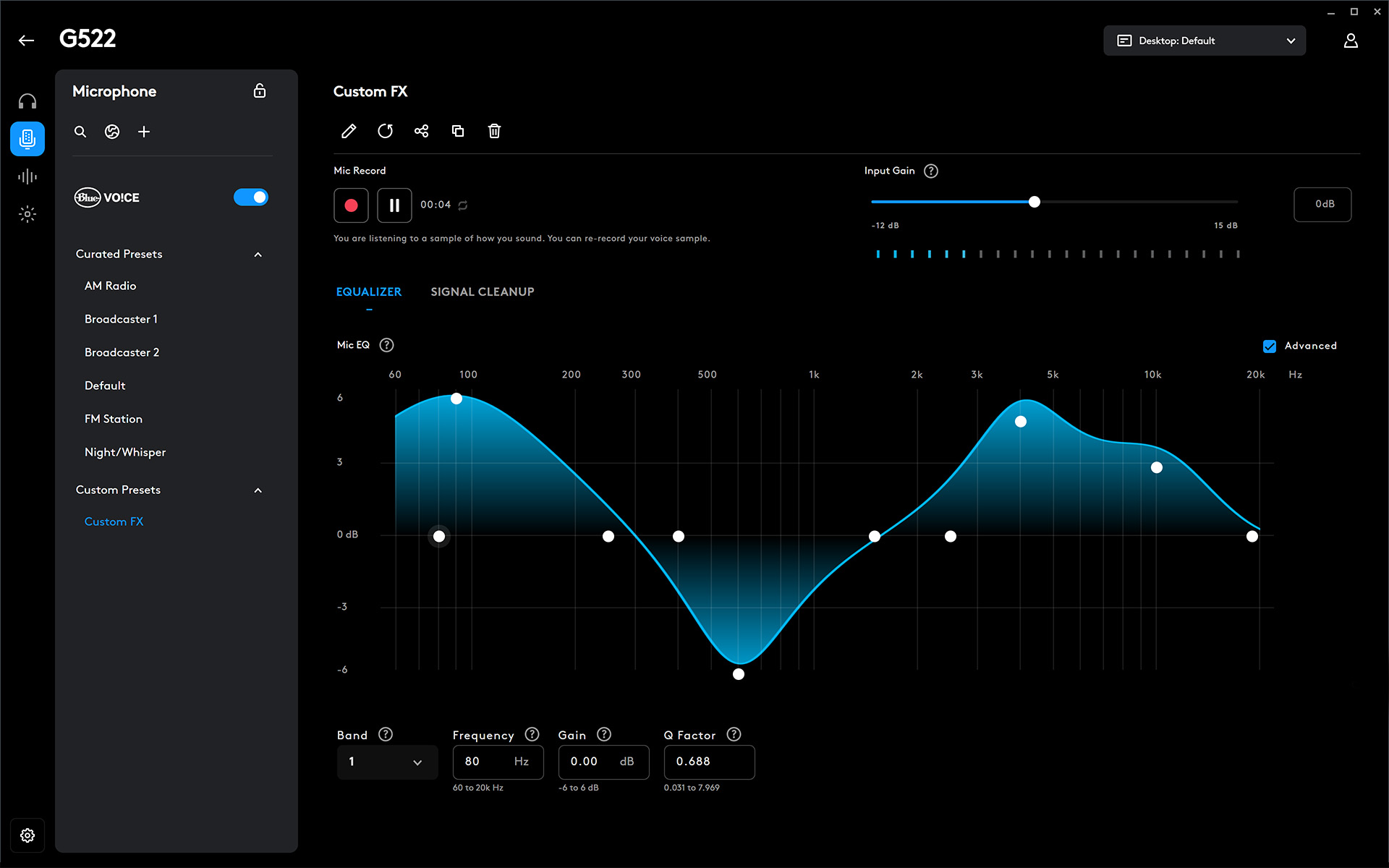Toggle the Blue VO!CE switch off
The image size is (1389, 868).
250,197
